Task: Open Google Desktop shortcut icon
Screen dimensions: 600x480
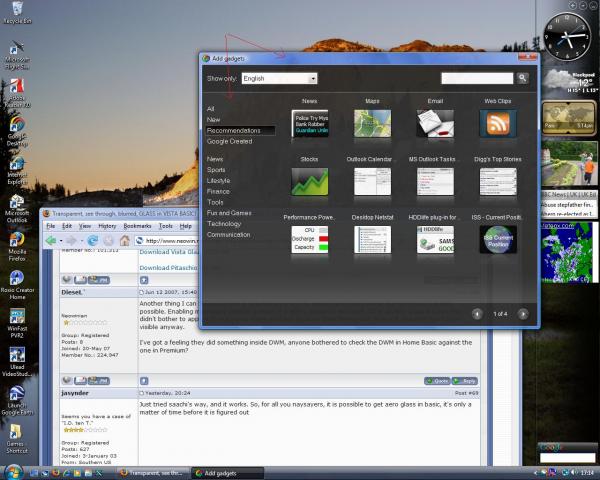Action: 17,132
